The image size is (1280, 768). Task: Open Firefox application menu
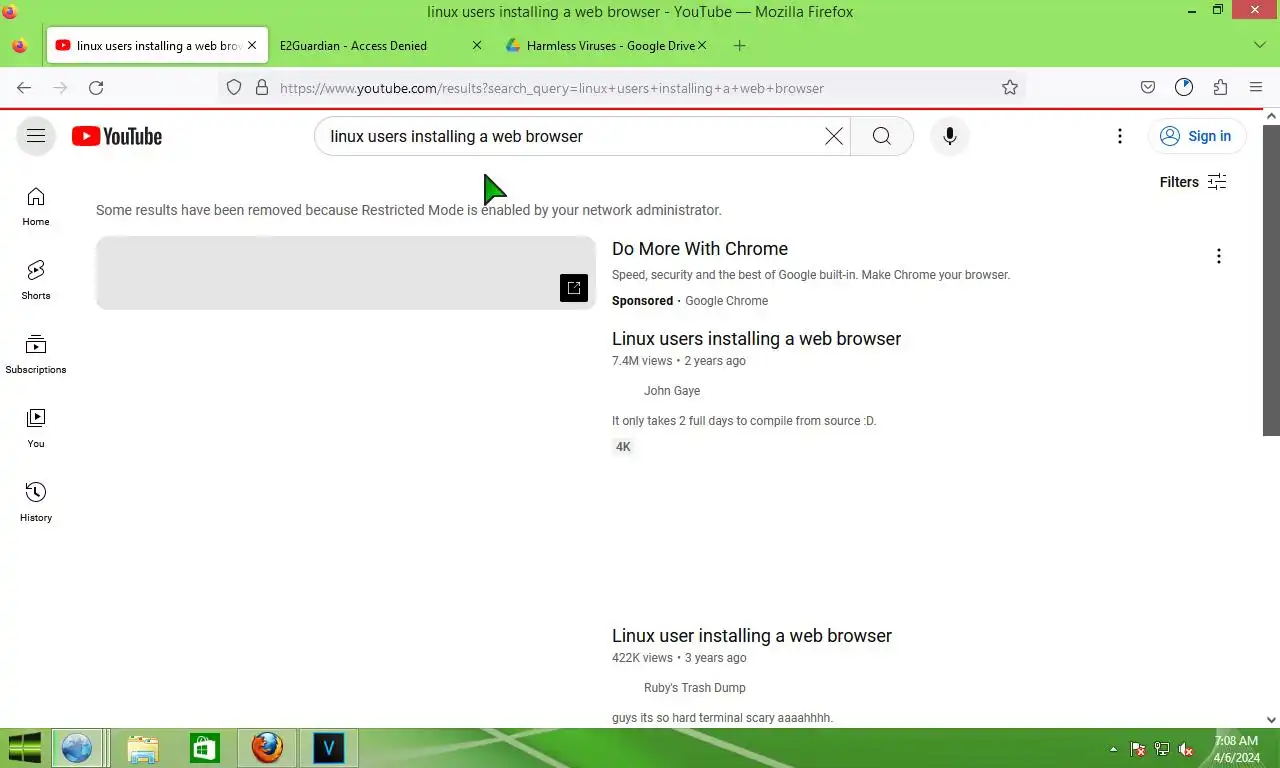(x=1256, y=88)
